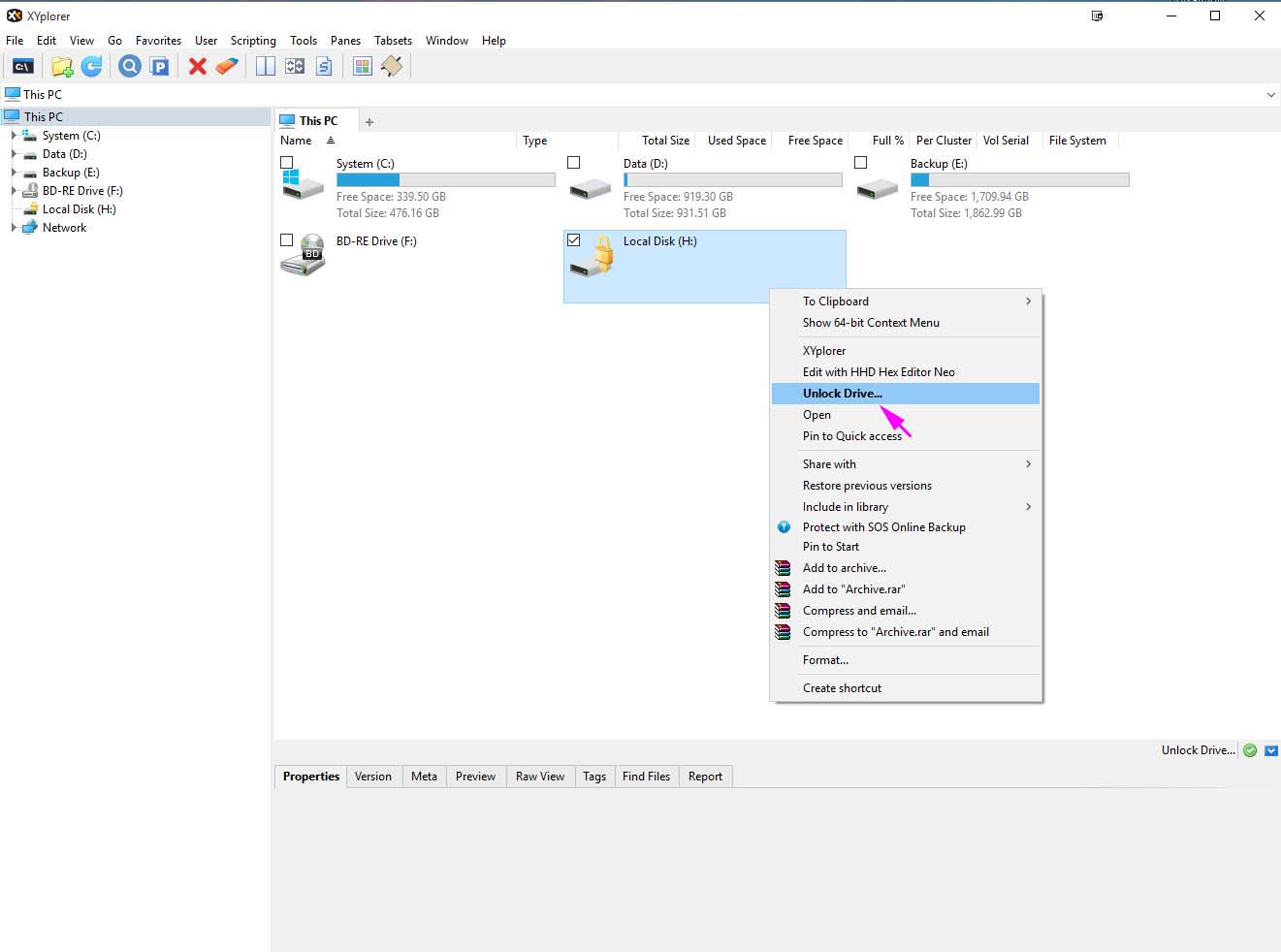Uncheck the Local Disk (H:) checkbox
Viewport: 1281px width, 952px height.
[574, 240]
